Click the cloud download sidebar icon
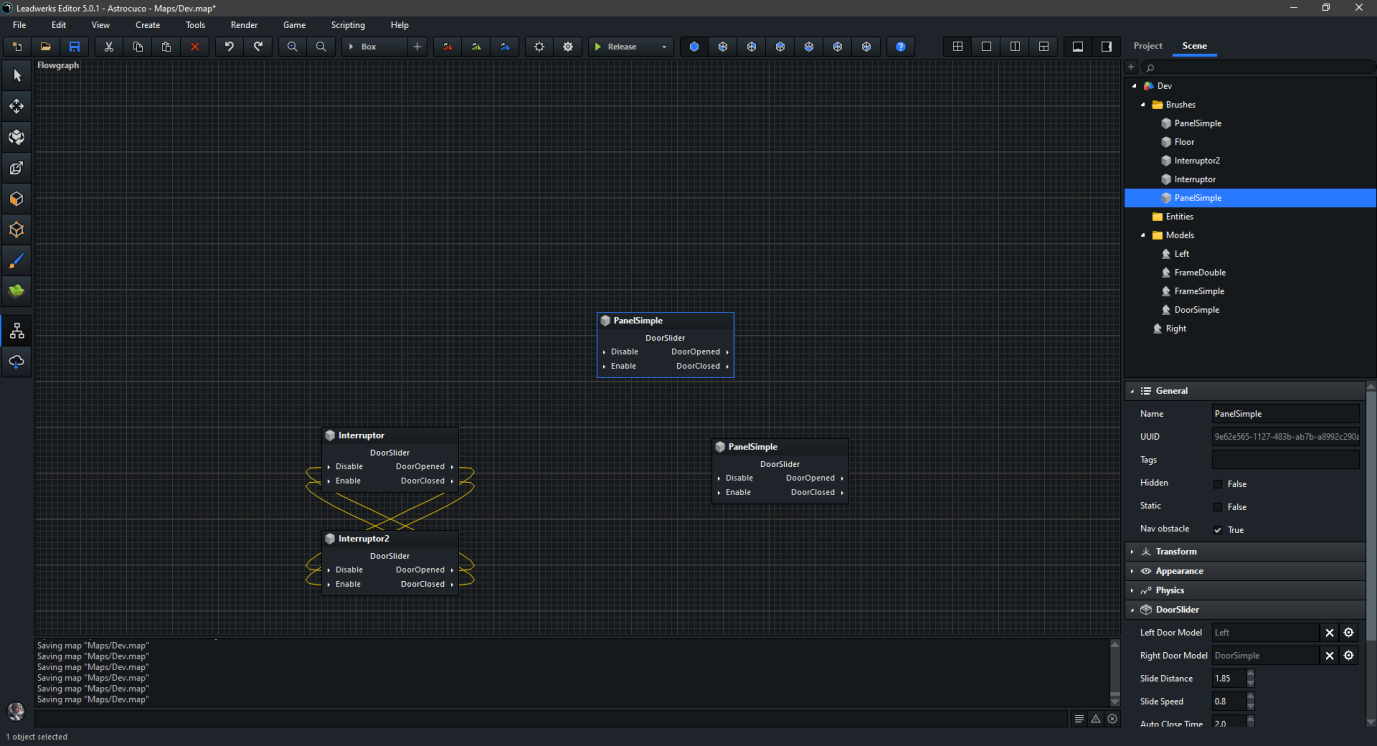The image size is (1377, 746). (x=17, y=362)
